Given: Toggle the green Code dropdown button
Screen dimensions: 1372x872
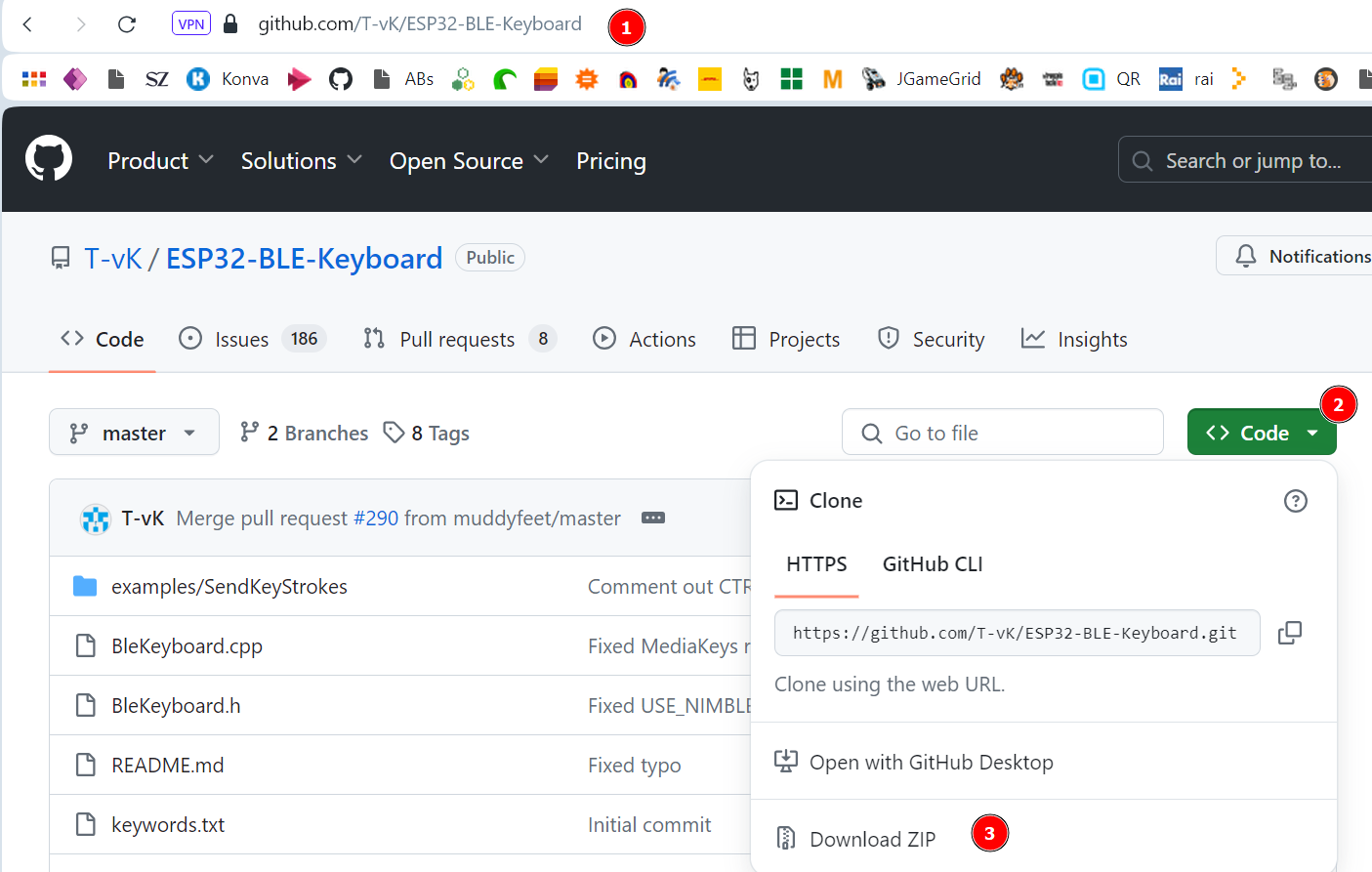Looking at the screenshot, I should click(x=1262, y=432).
